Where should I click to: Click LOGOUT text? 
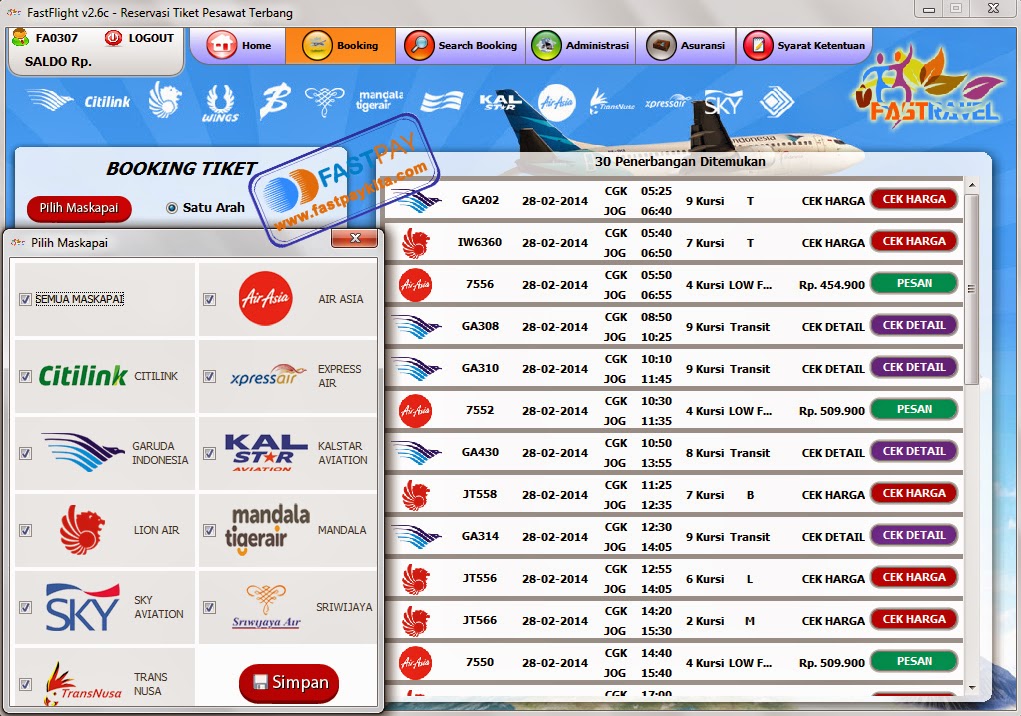coord(151,38)
